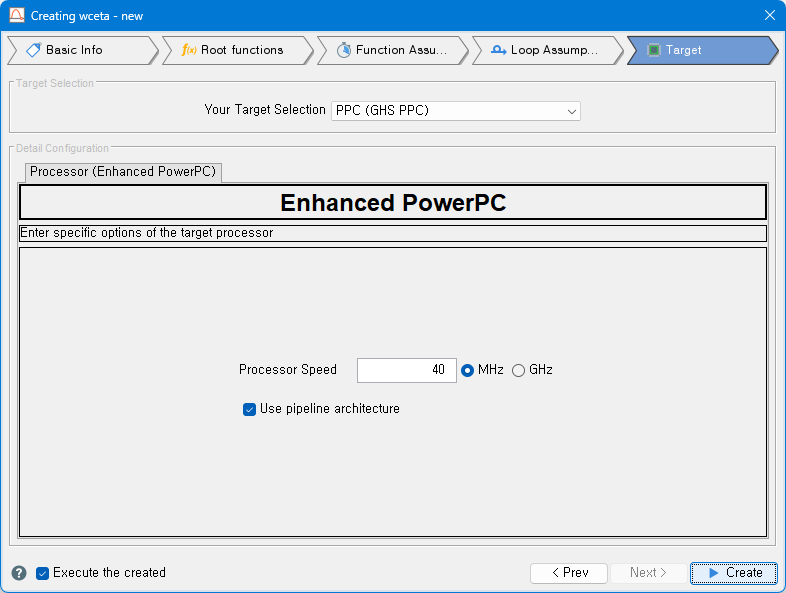Select GHz as processor speed unit

[518, 370]
